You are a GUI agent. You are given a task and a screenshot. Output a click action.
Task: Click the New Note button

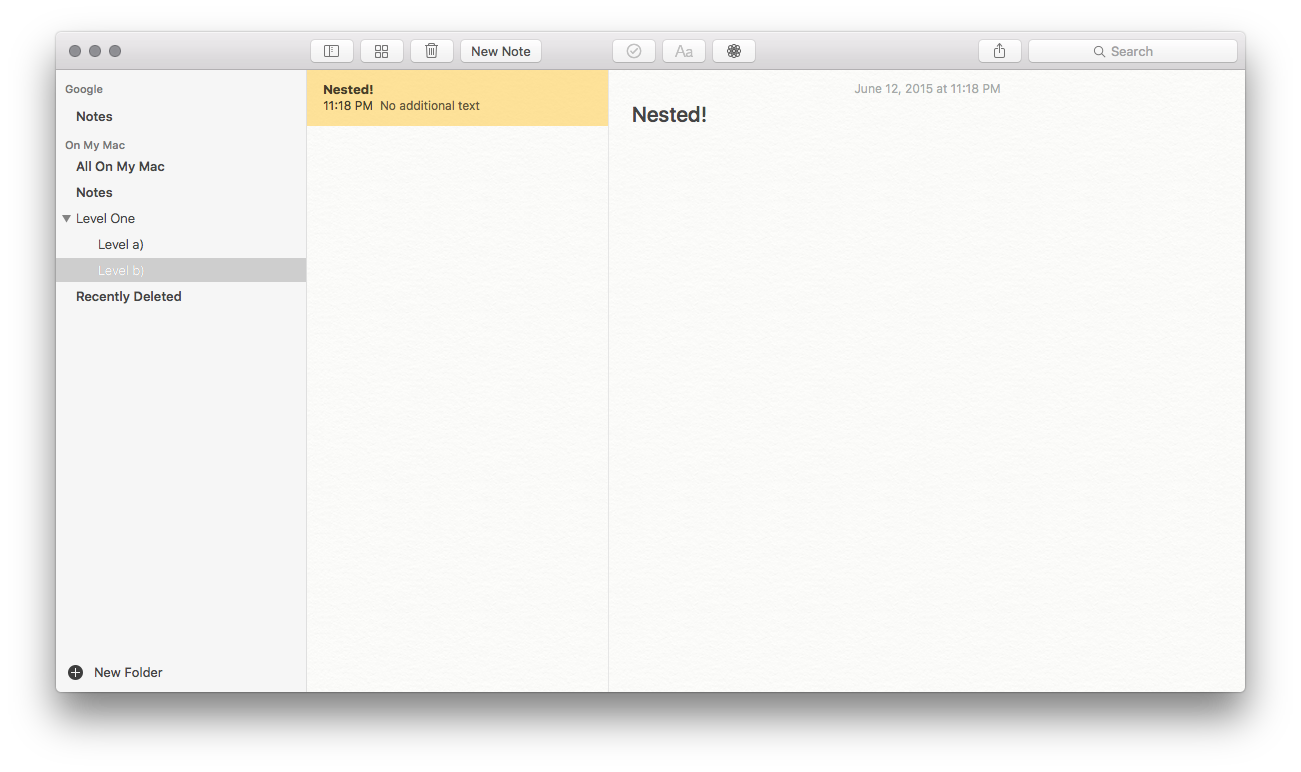pyautogui.click(x=501, y=51)
